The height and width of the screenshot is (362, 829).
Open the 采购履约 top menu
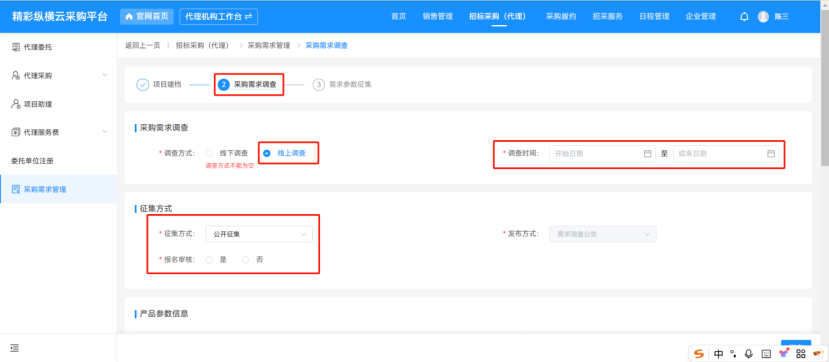561,16
